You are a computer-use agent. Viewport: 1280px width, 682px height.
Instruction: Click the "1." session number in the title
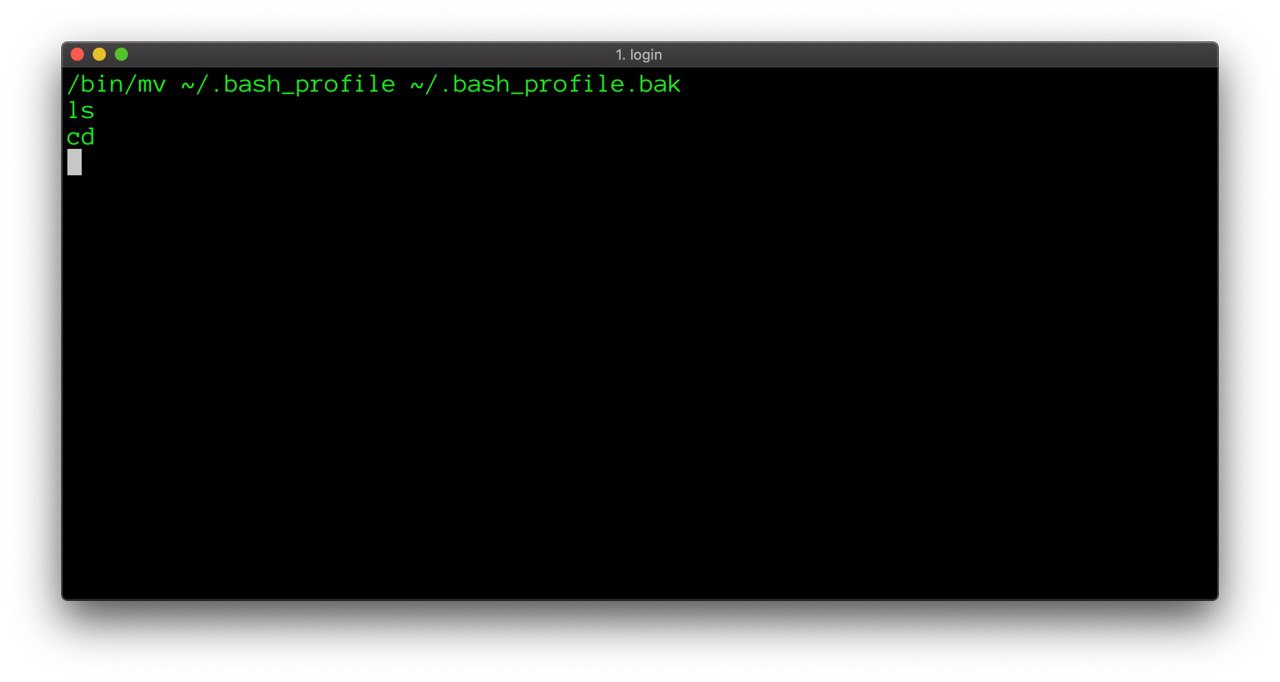pos(620,55)
